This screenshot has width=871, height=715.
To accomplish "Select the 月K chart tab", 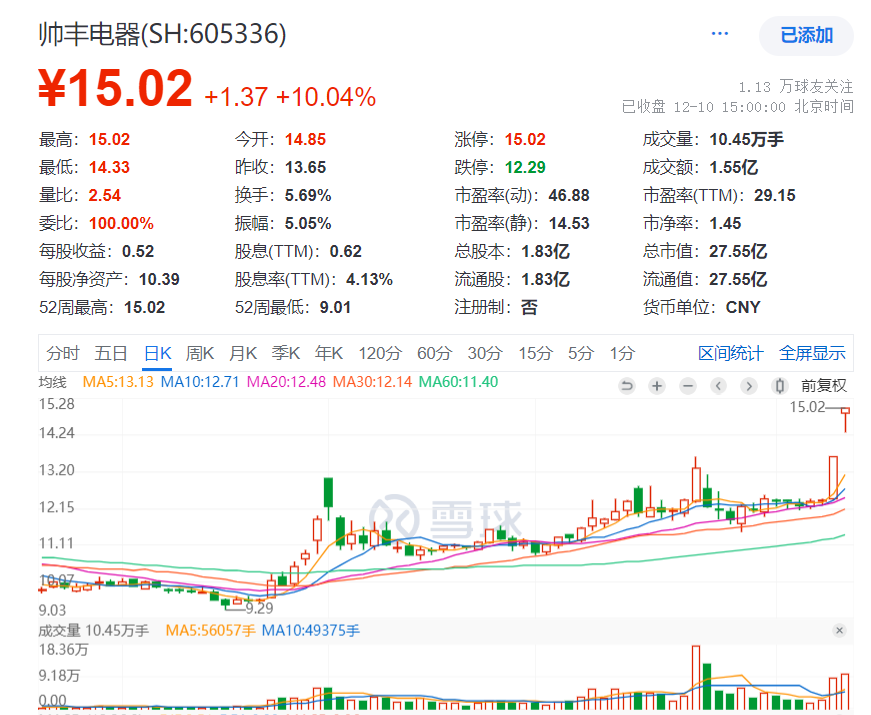I will (243, 353).
